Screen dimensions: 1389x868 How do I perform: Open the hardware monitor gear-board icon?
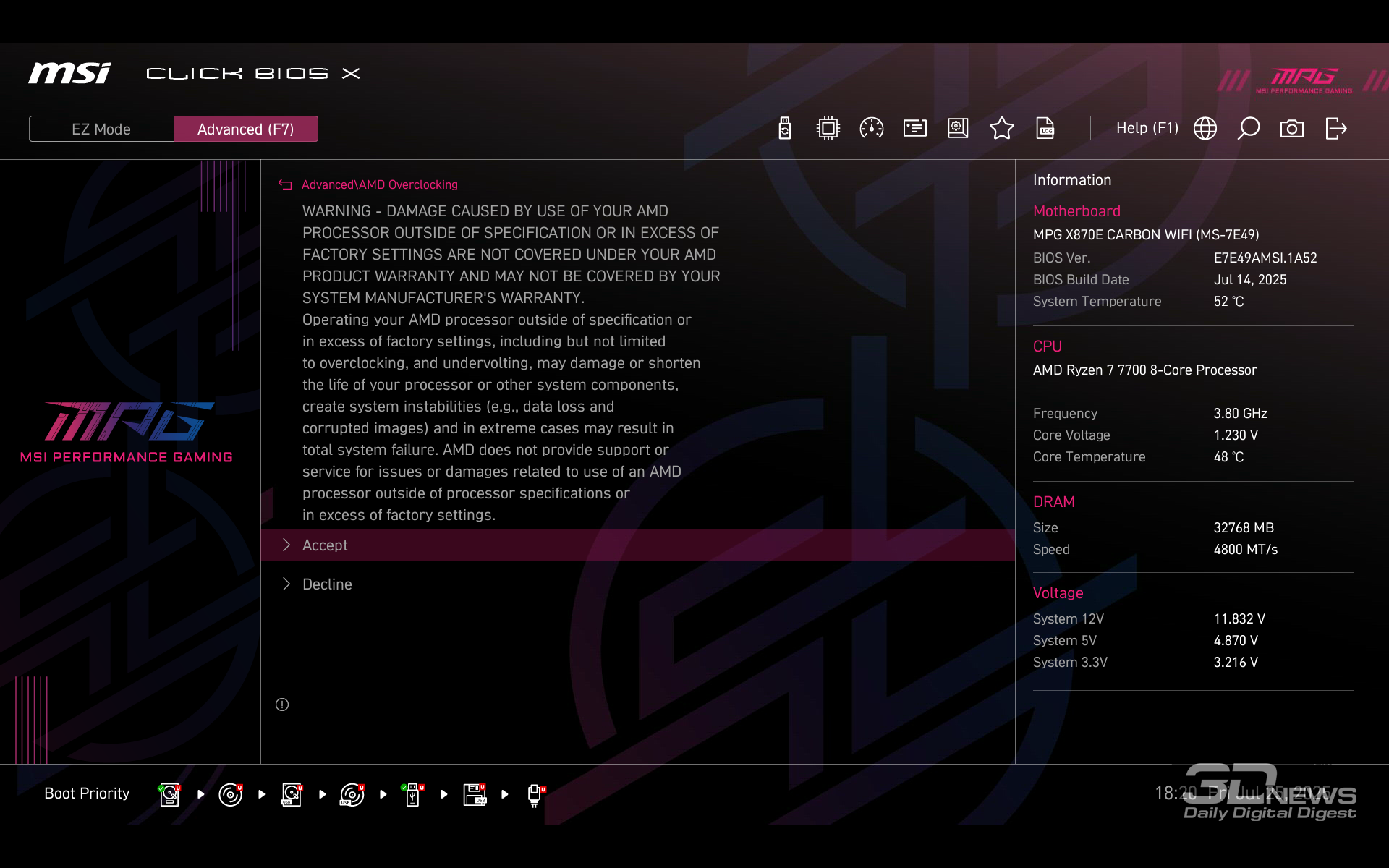[958, 129]
